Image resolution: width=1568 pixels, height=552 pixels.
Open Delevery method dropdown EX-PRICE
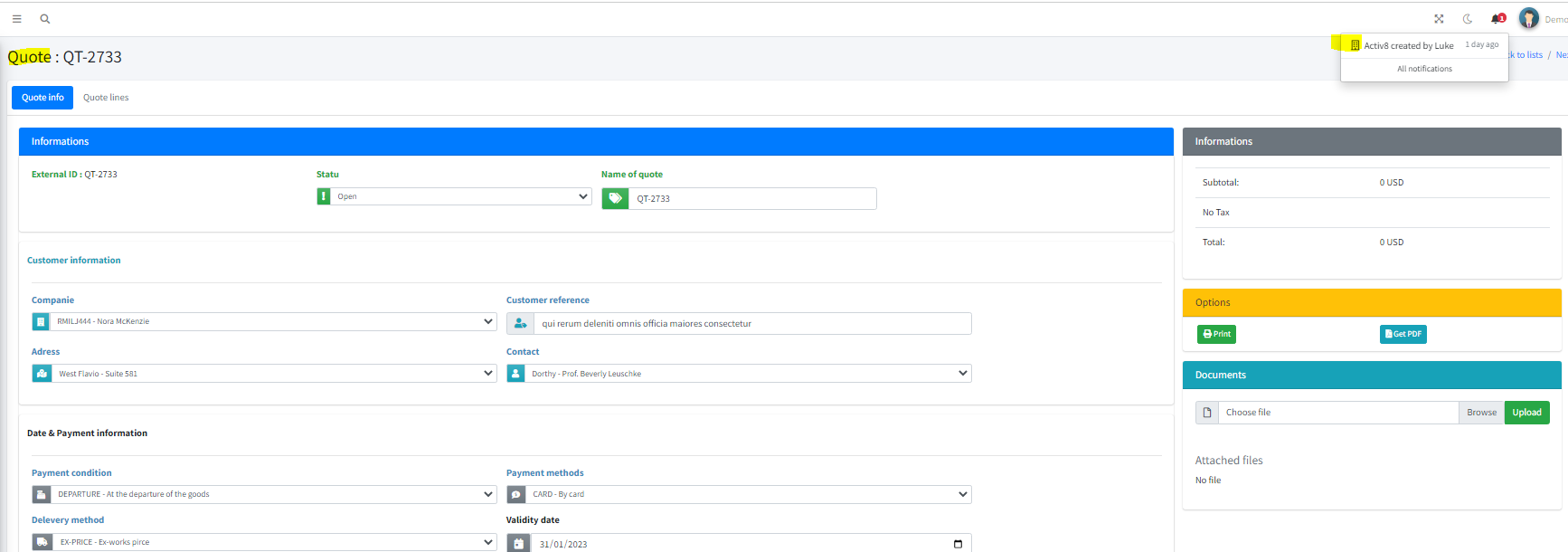tap(275, 542)
